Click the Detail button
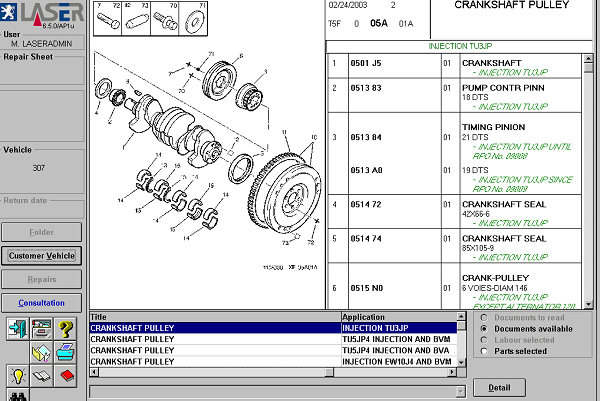 tap(499, 388)
